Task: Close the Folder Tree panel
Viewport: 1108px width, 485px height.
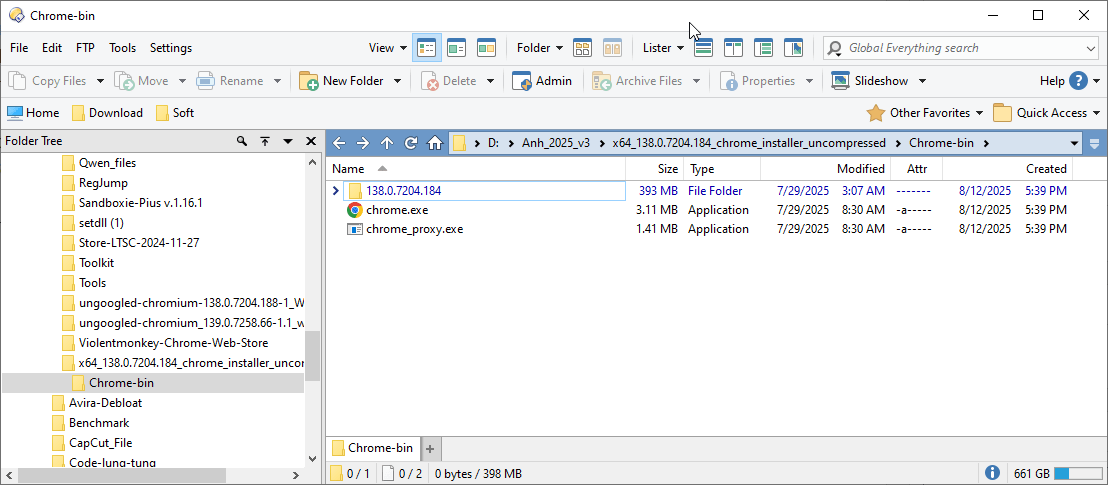Action: click(310, 141)
